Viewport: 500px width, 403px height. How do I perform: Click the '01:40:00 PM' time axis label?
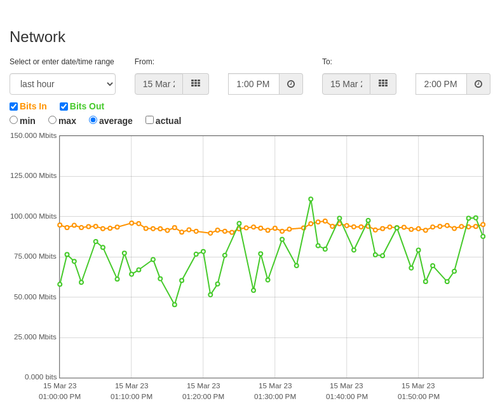point(347,397)
